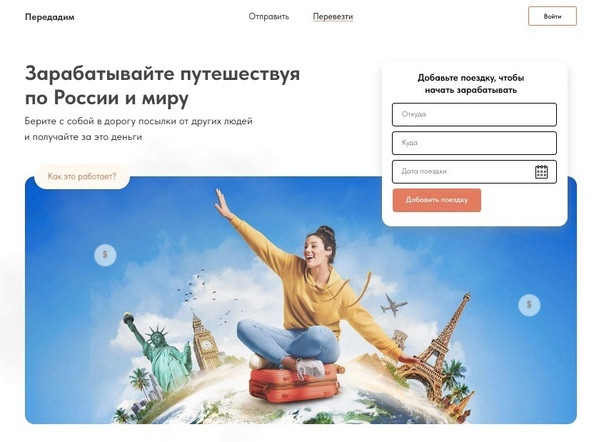Click the calendar icon in date field
Screen dimensions: 604x442
[x=541, y=172]
